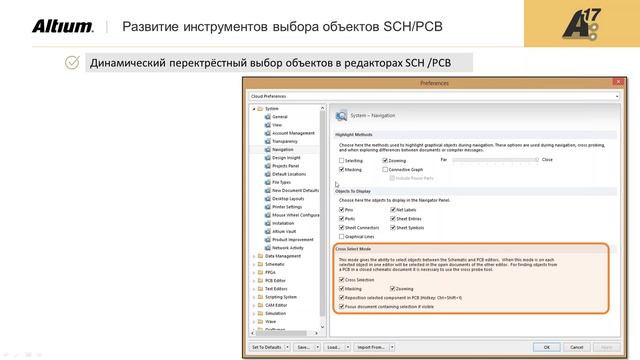The image size is (640, 360).
Task: Toggle the Connective Graph checkbox
Action: 385,169
